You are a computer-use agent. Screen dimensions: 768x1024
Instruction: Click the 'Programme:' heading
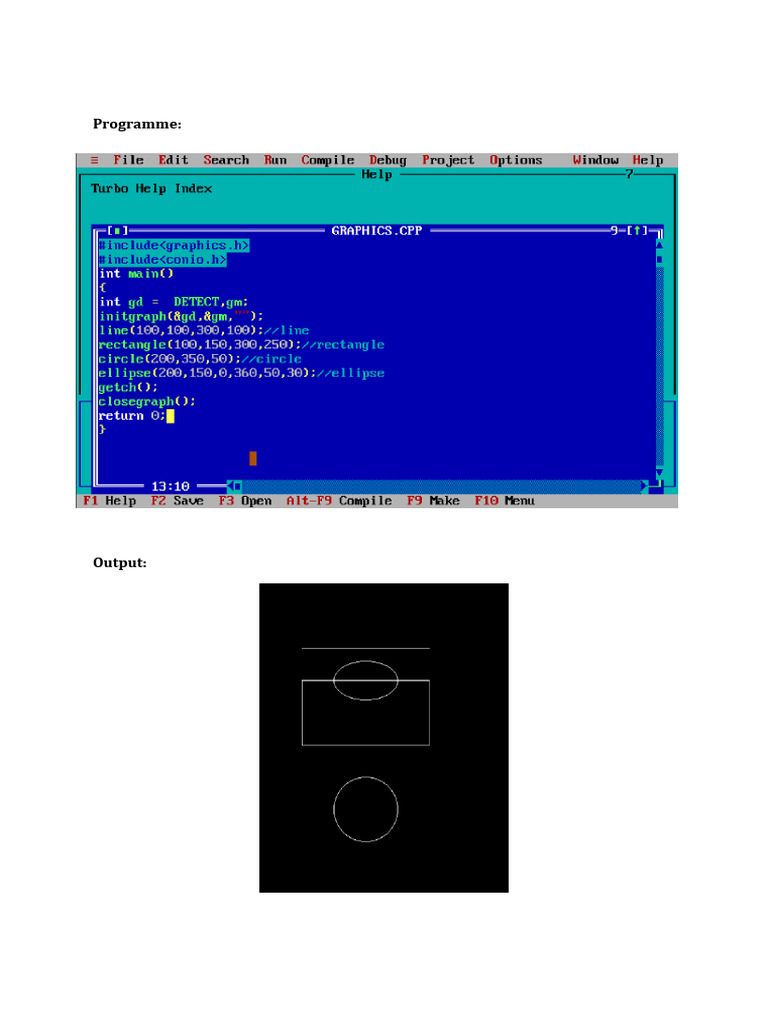pyautogui.click(x=137, y=124)
